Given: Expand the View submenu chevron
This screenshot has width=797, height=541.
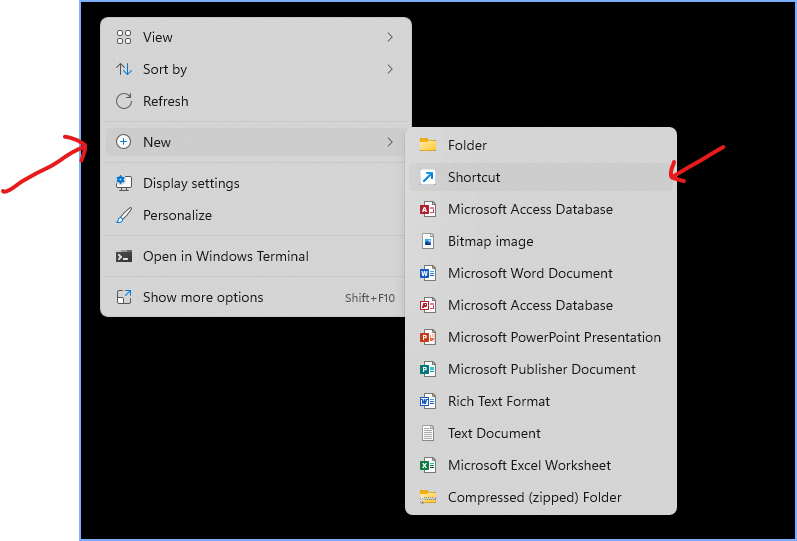Looking at the screenshot, I should click(390, 37).
